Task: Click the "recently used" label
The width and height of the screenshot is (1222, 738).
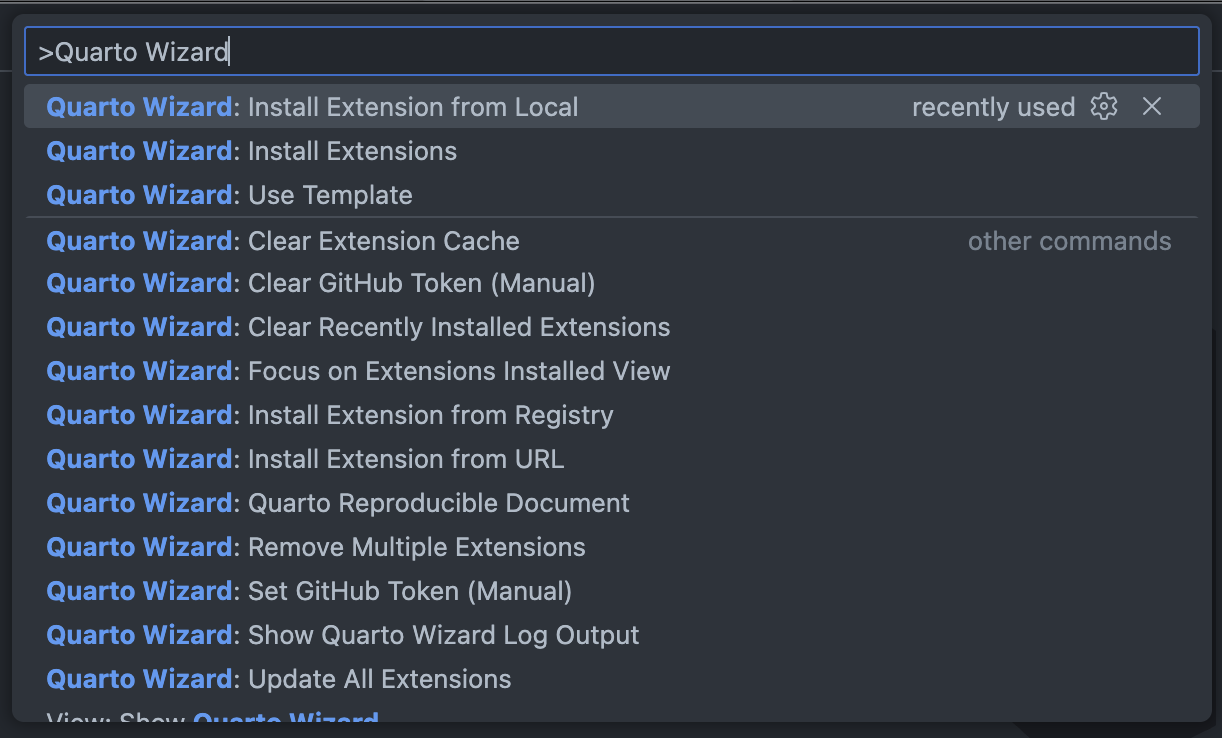Action: pos(993,107)
